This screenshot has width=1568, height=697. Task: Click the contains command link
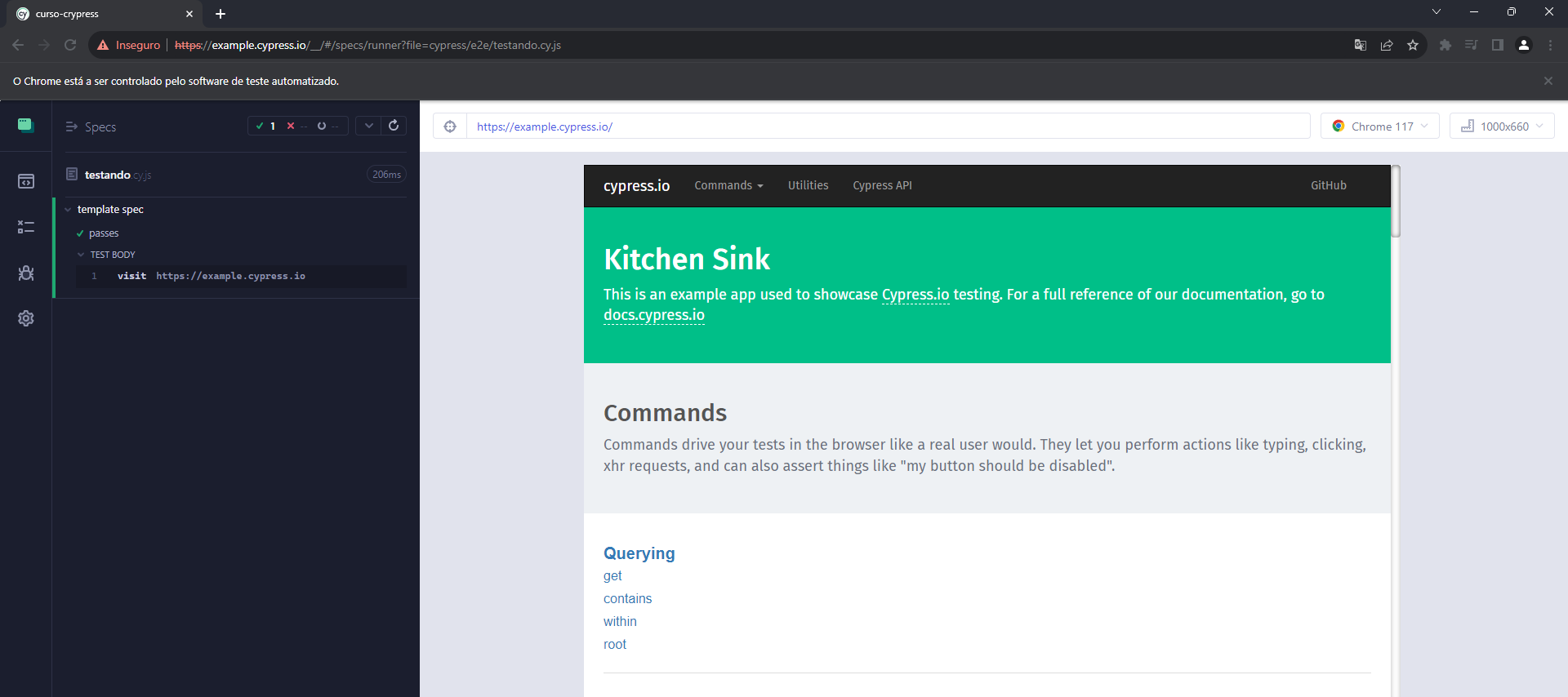627,599
